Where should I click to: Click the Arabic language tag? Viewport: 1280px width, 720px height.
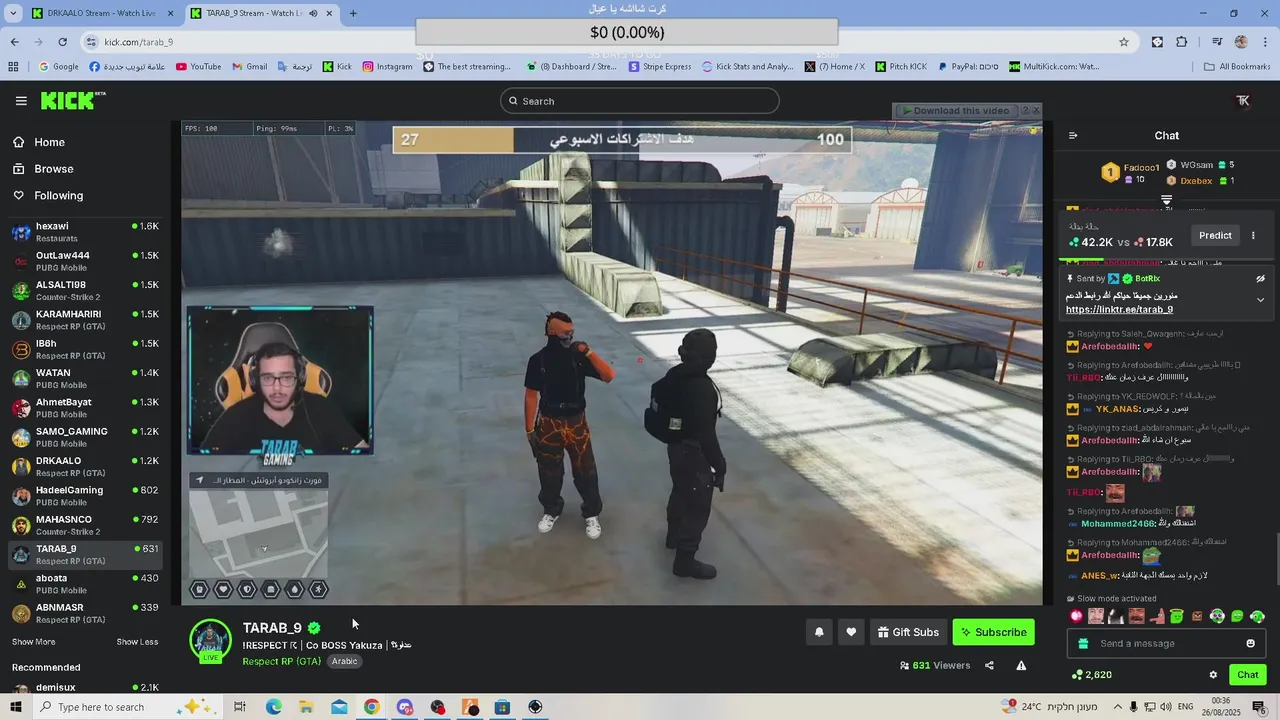[344, 662]
